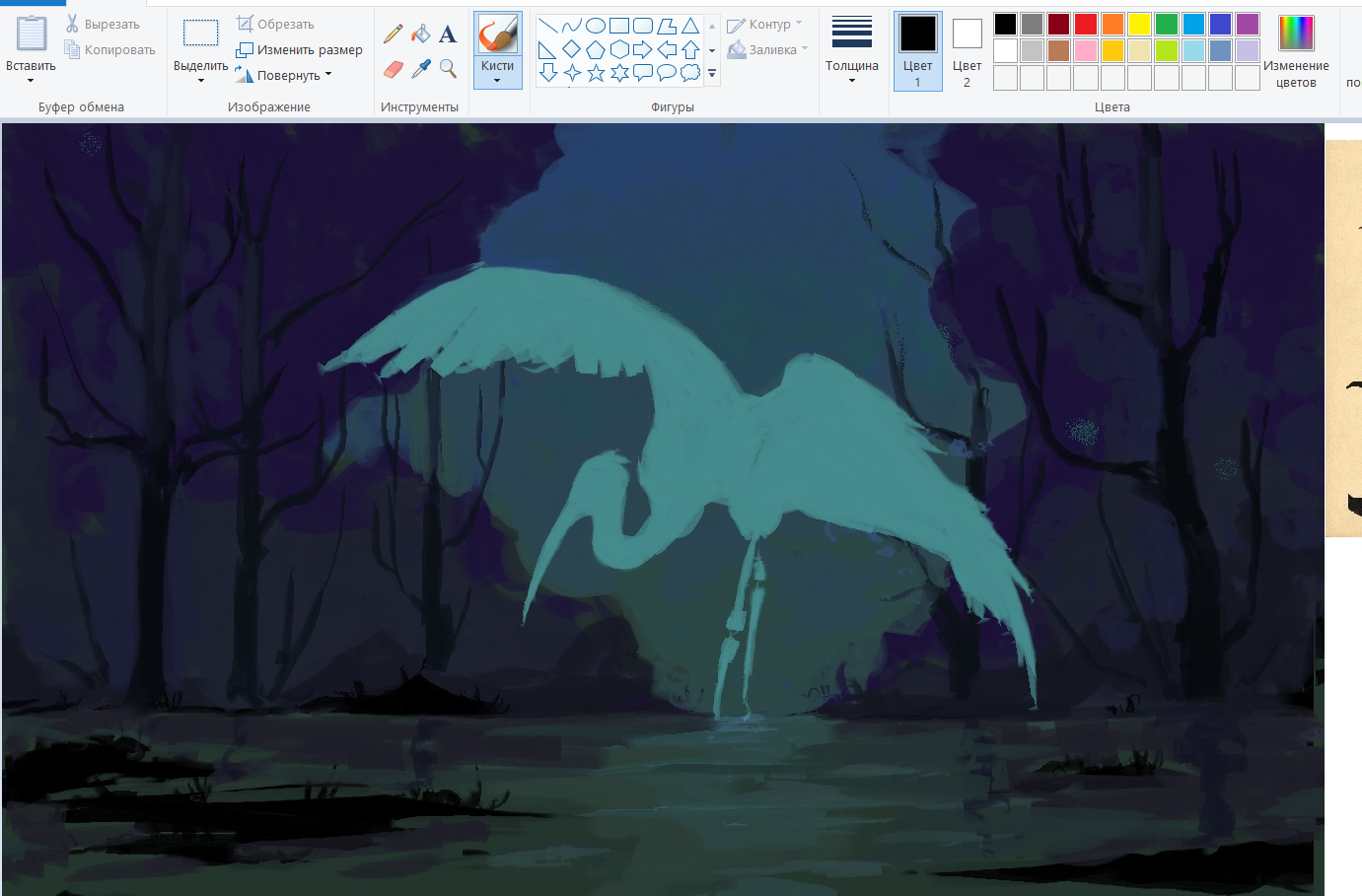Choose the polygon shape
The image size is (1362, 896).
click(667, 26)
